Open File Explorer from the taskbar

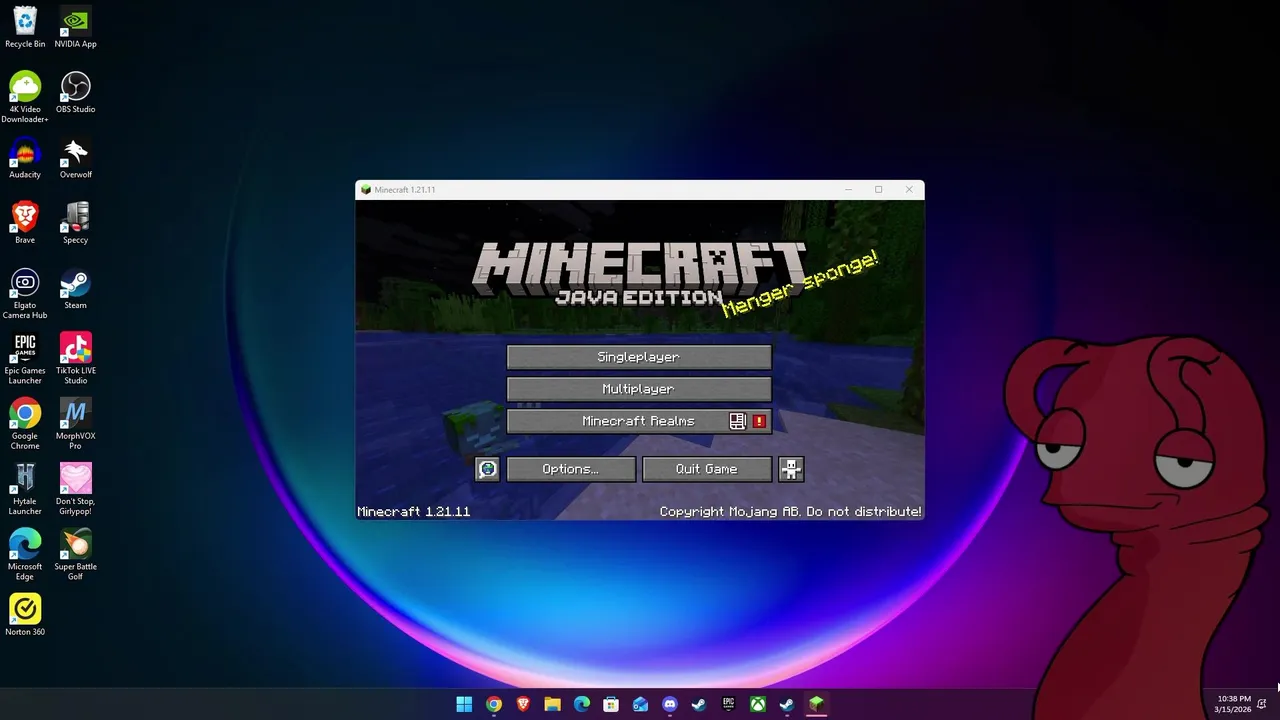(552, 705)
